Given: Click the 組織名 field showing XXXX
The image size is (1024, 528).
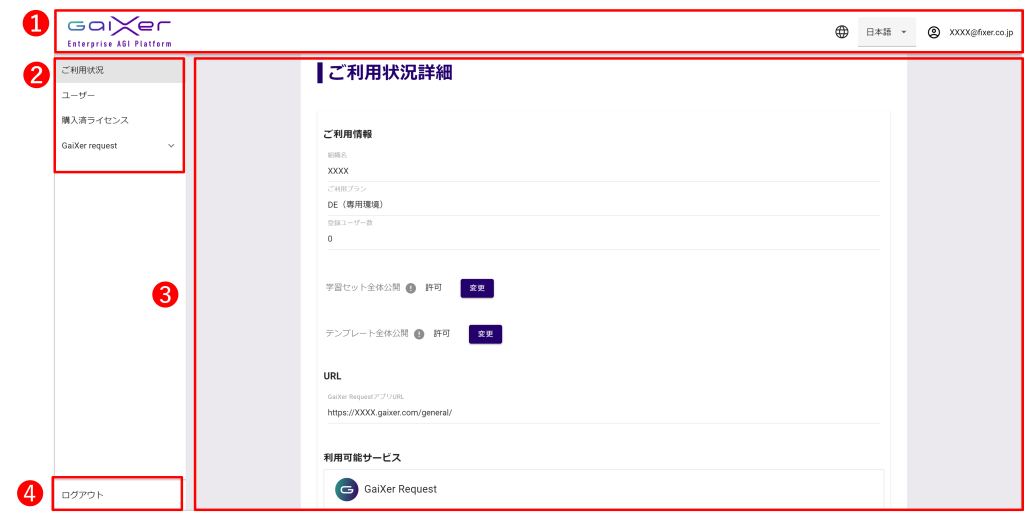Looking at the screenshot, I should [x=600, y=171].
